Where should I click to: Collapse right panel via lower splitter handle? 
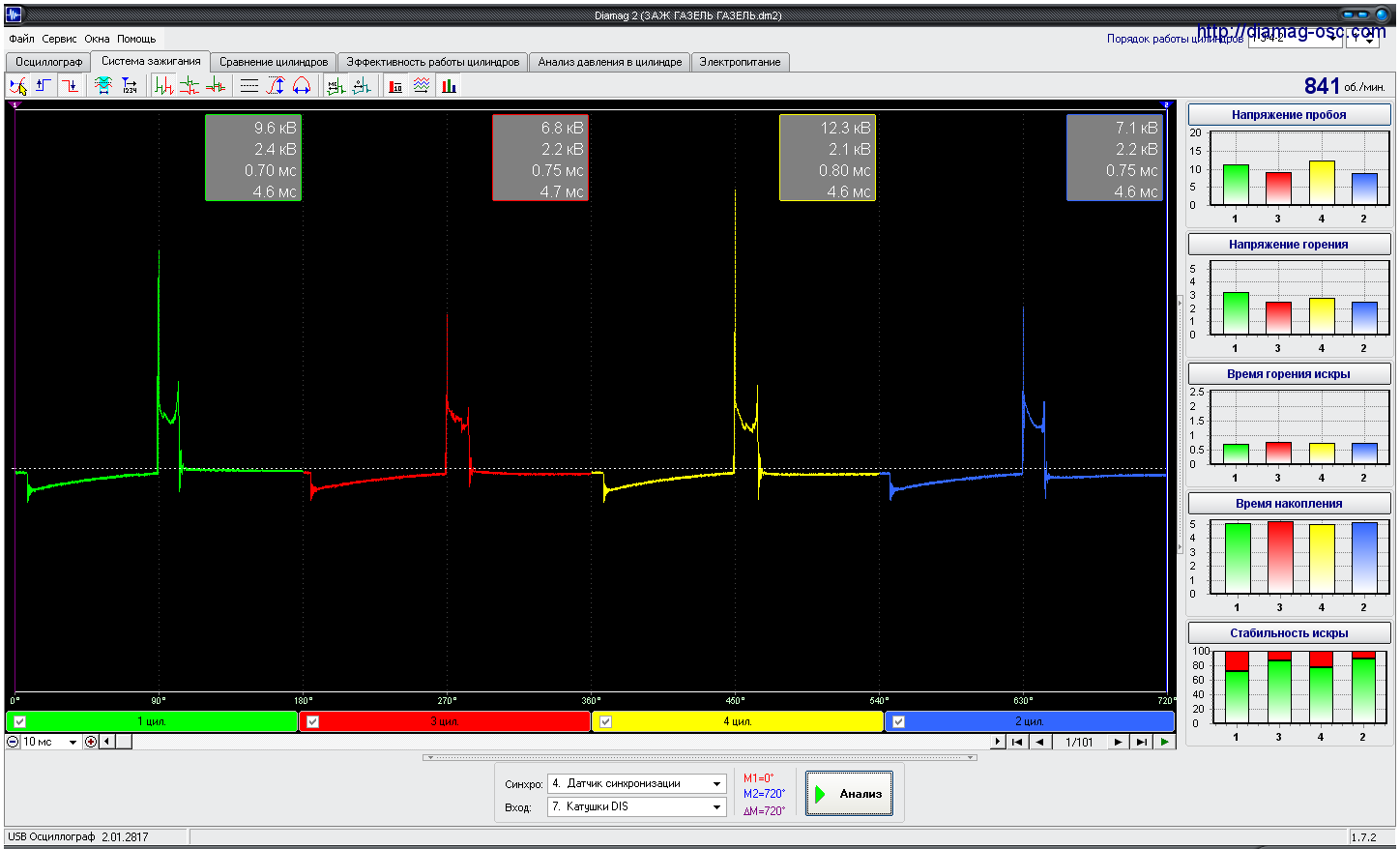tap(1180, 548)
